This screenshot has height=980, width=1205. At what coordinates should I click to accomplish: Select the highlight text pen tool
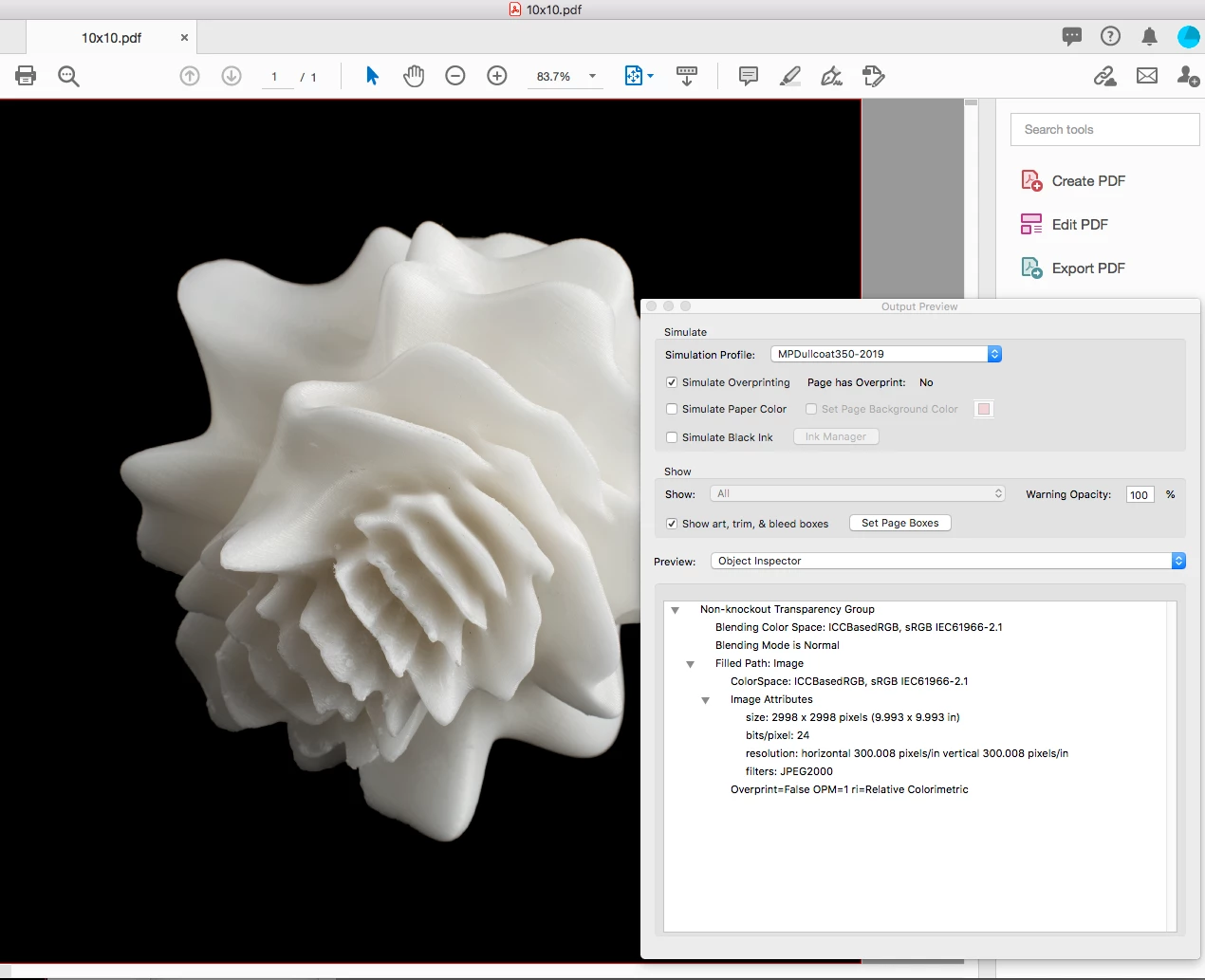pos(790,76)
